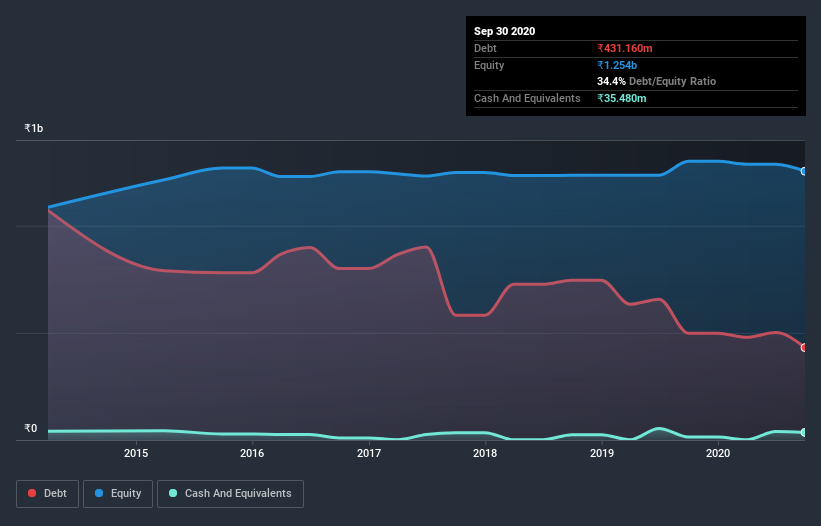Click the blue Equity endpoint marker

(804, 171)
